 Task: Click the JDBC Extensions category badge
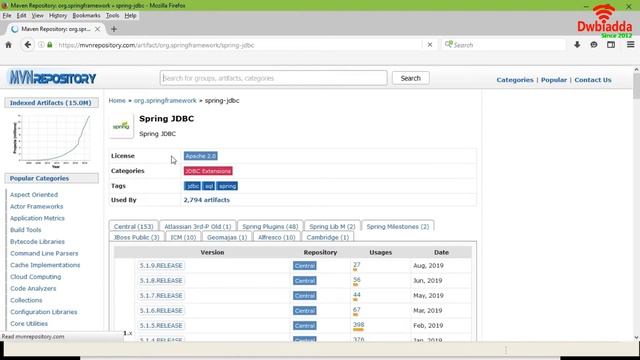(208, 171)
